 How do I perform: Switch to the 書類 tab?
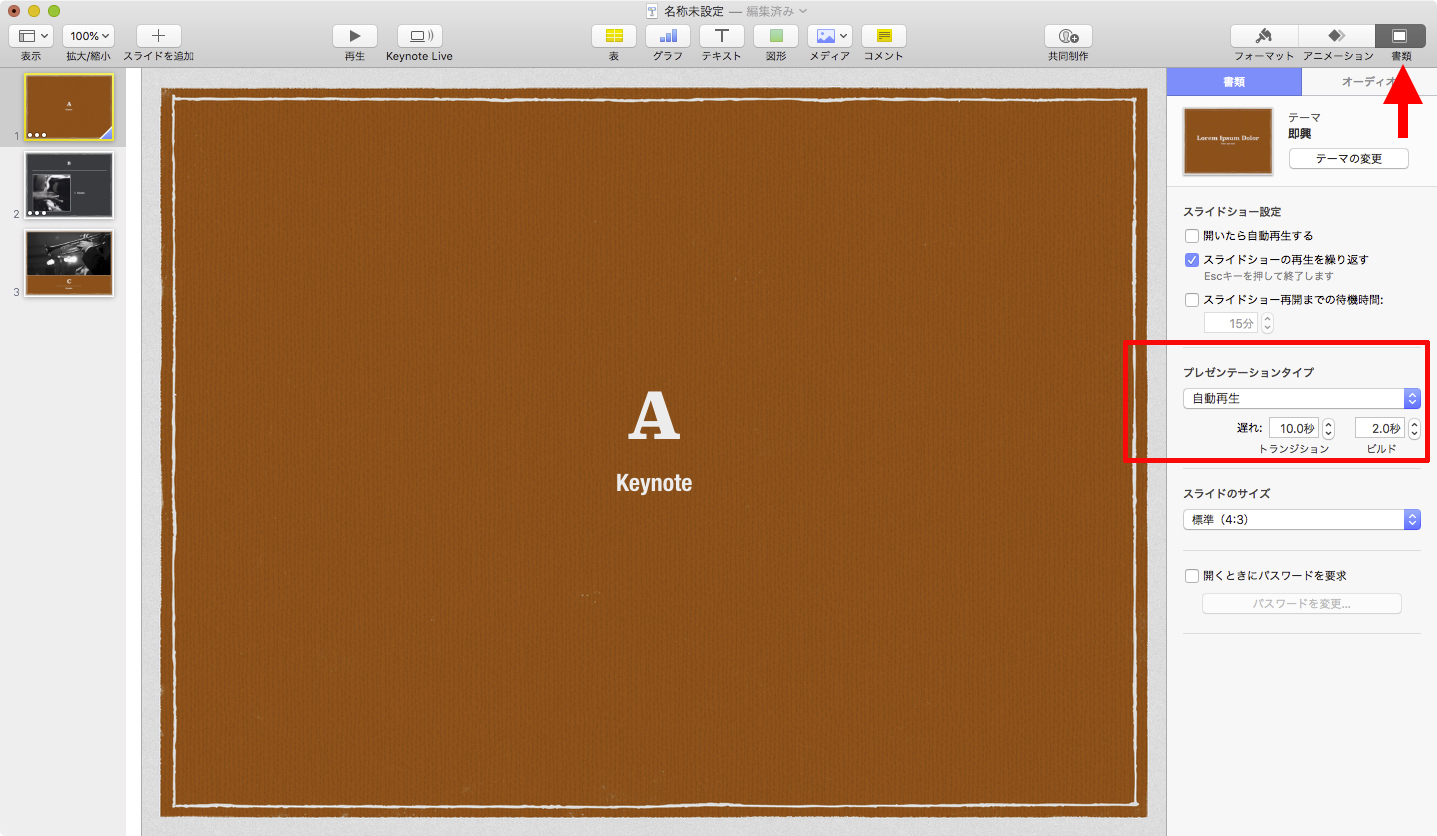(x=1234, y=82)
